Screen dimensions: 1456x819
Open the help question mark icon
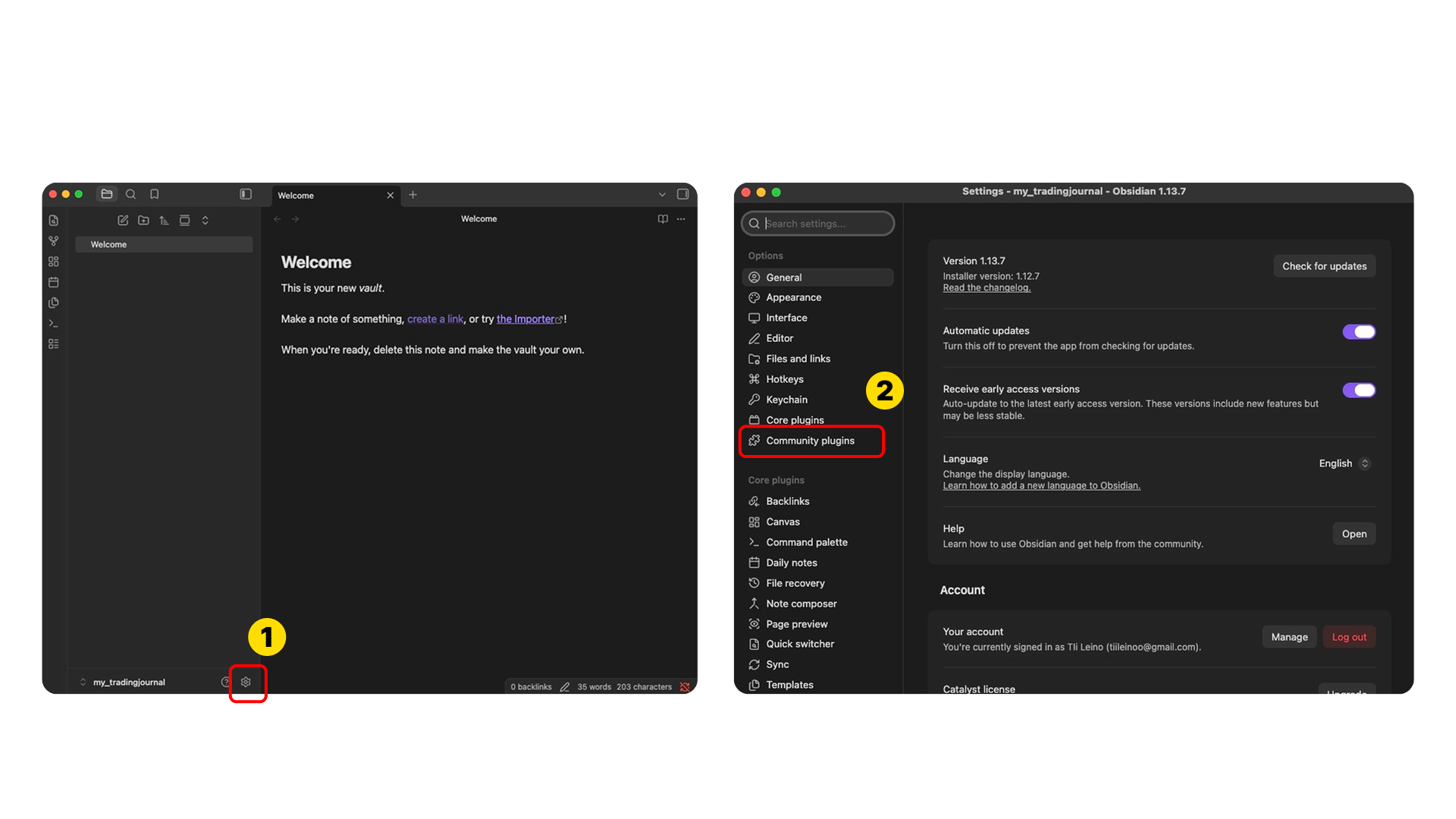click(x=225, y=682)
